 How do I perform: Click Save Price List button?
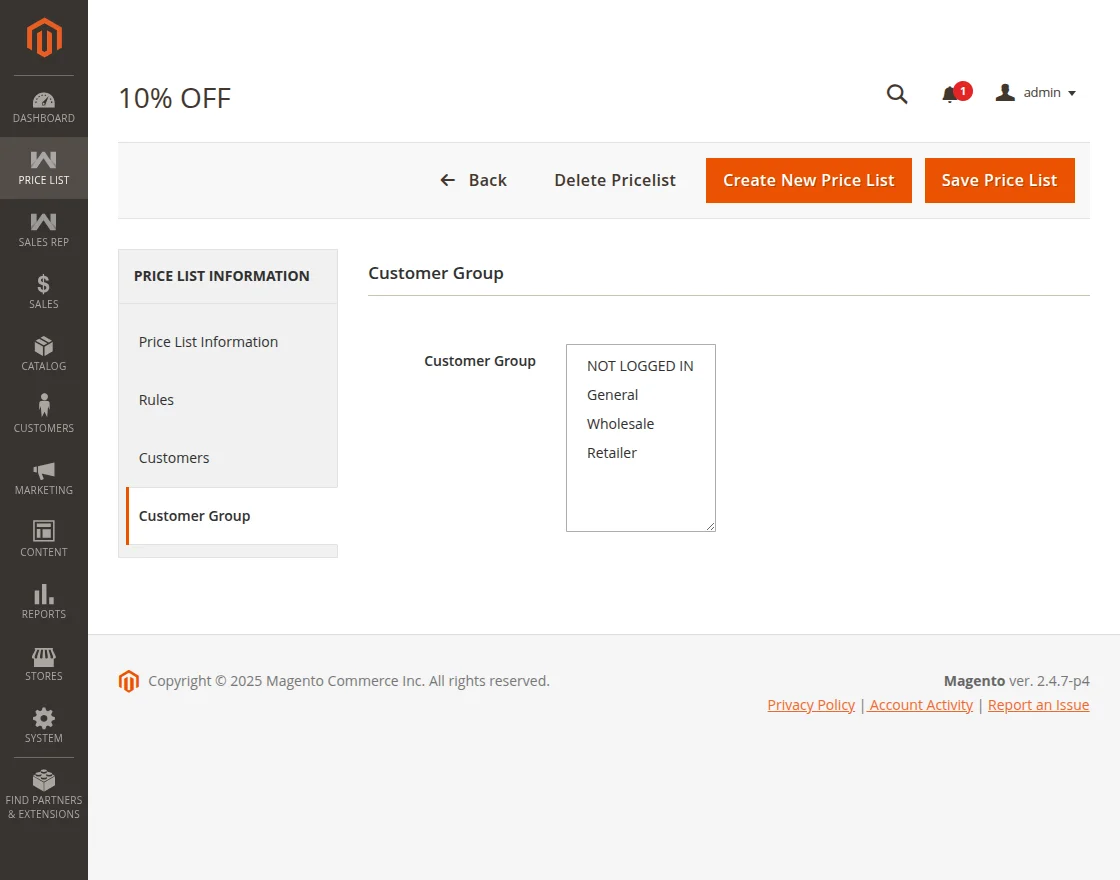coord(999,180)
